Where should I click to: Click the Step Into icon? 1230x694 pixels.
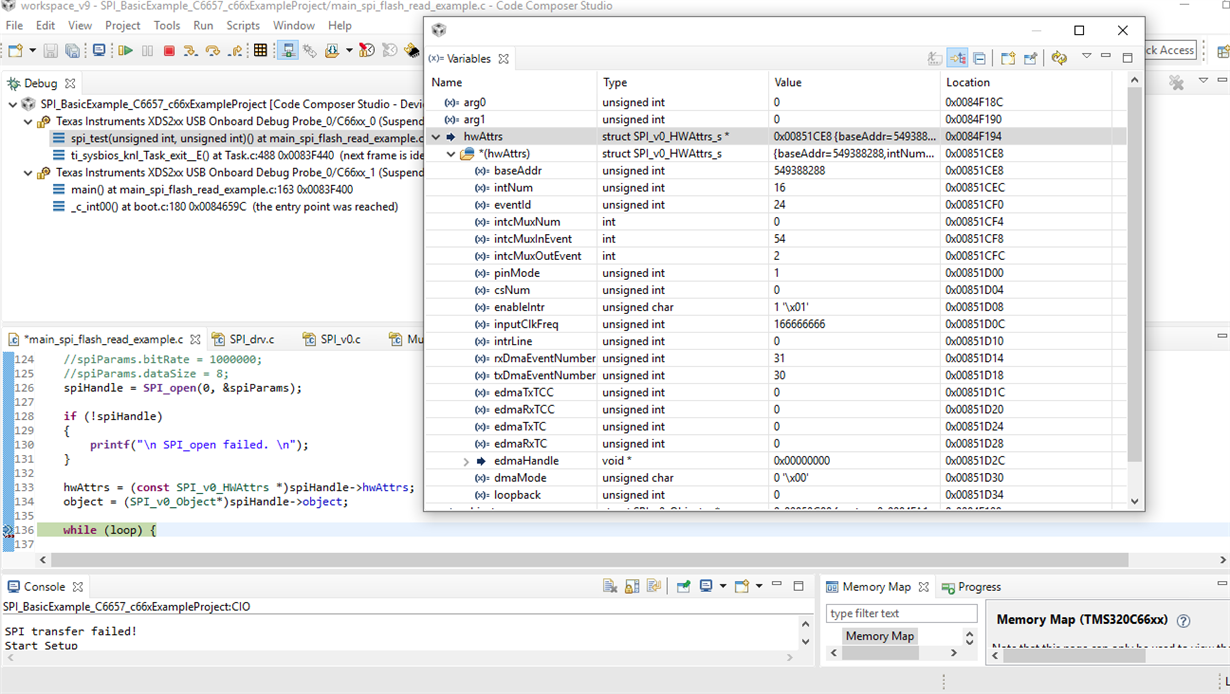(190, 51)
